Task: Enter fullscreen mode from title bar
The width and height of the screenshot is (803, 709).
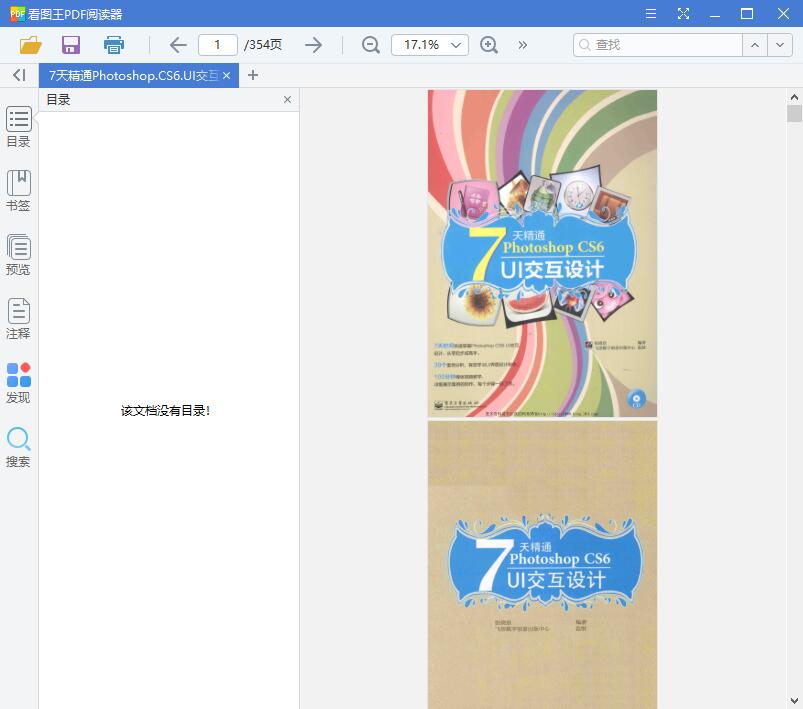Action: coord(683,13)
